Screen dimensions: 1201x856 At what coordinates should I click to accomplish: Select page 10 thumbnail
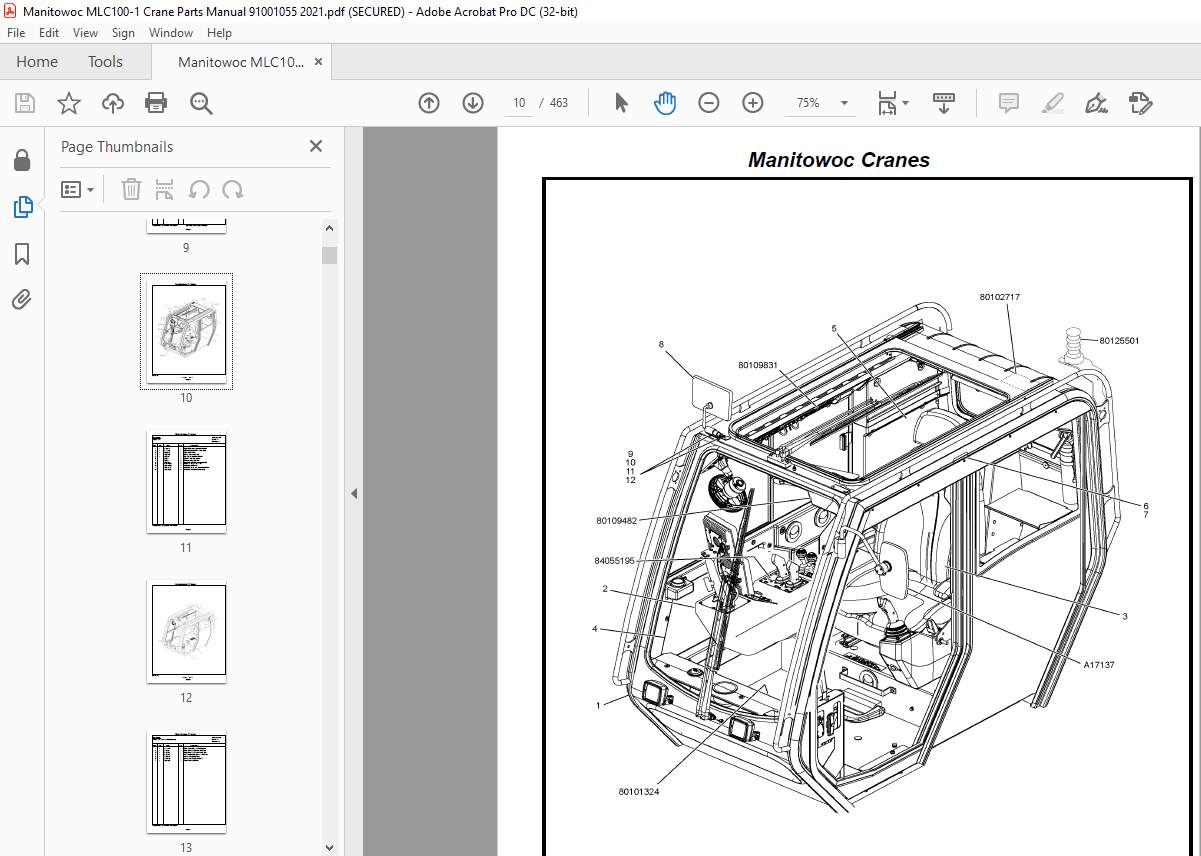(186, 330)
